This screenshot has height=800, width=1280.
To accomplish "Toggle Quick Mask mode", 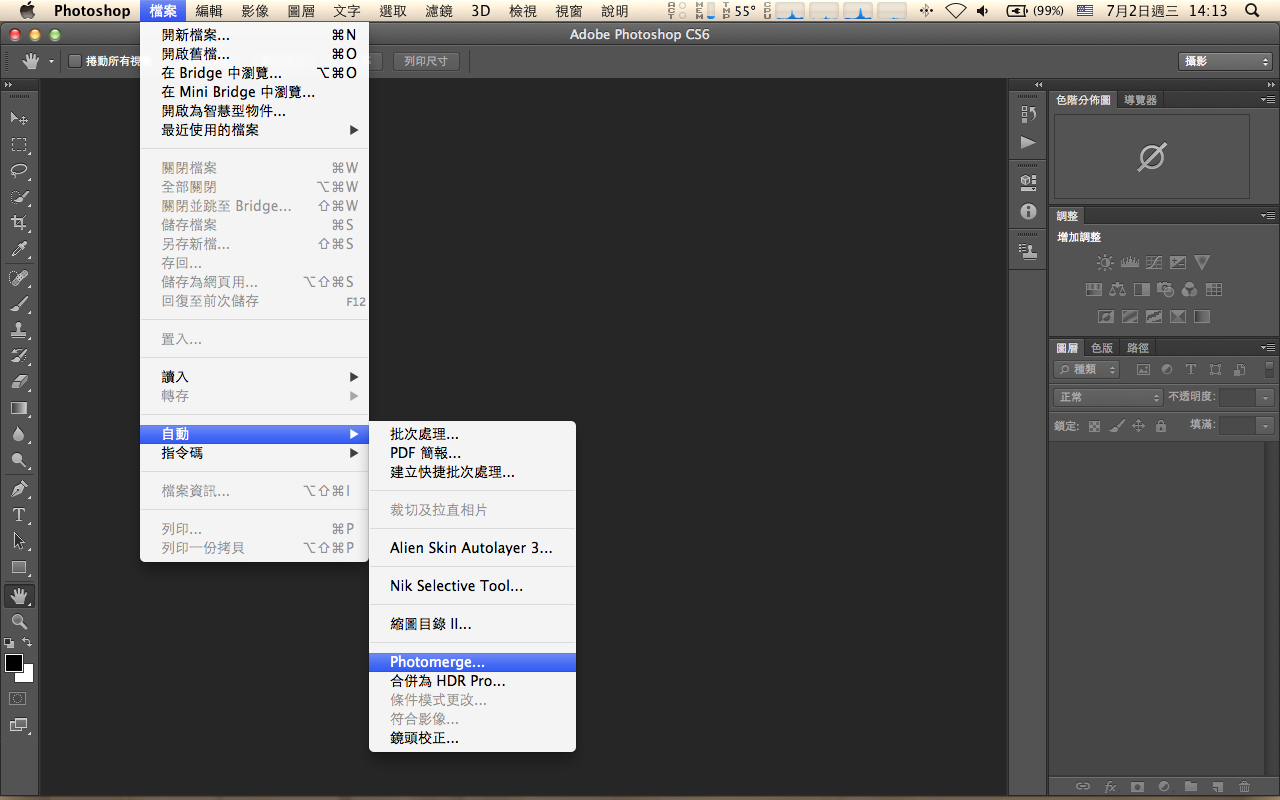I will pos(19,698).
